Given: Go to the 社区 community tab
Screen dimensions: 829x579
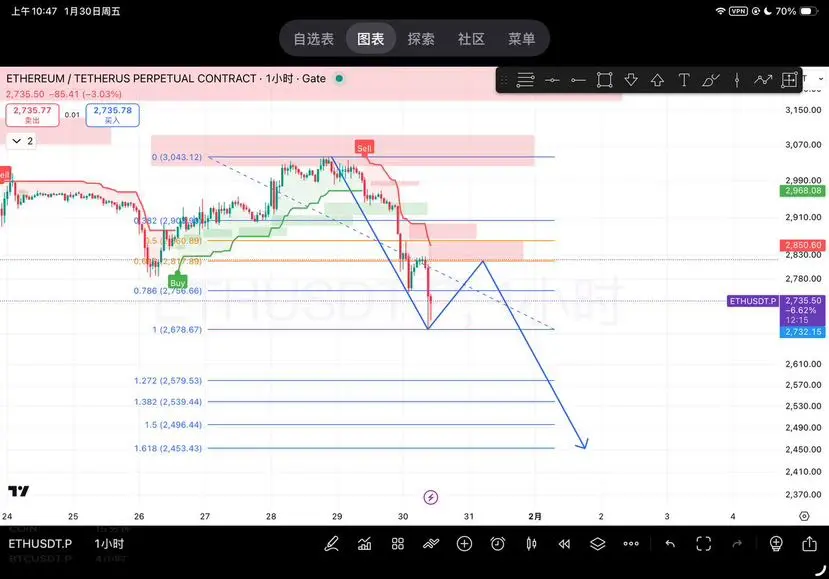Looking at the screenshot, I should (x=471, y=39).
